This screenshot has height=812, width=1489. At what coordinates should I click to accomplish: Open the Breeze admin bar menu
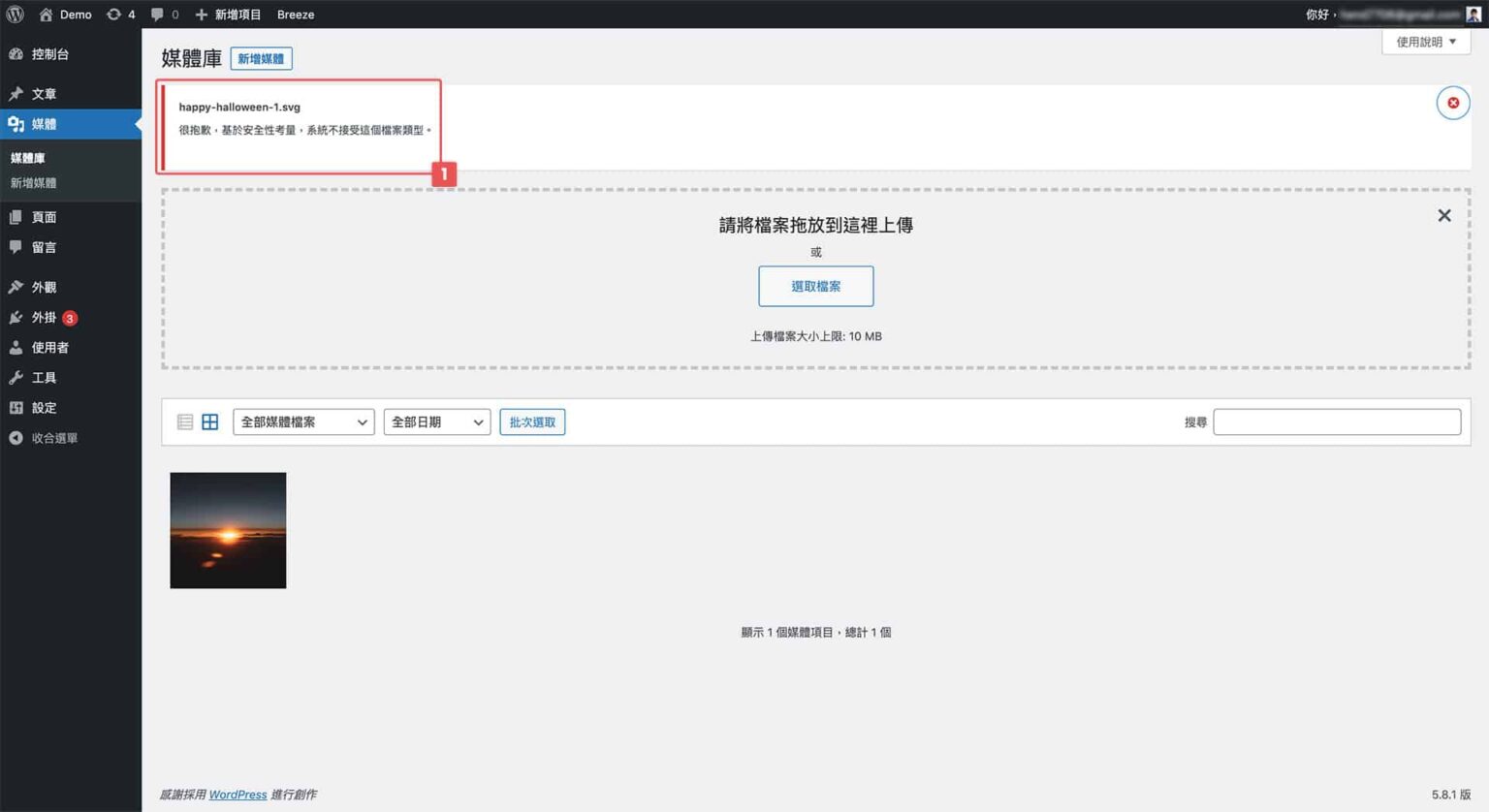tap(296, 15)
